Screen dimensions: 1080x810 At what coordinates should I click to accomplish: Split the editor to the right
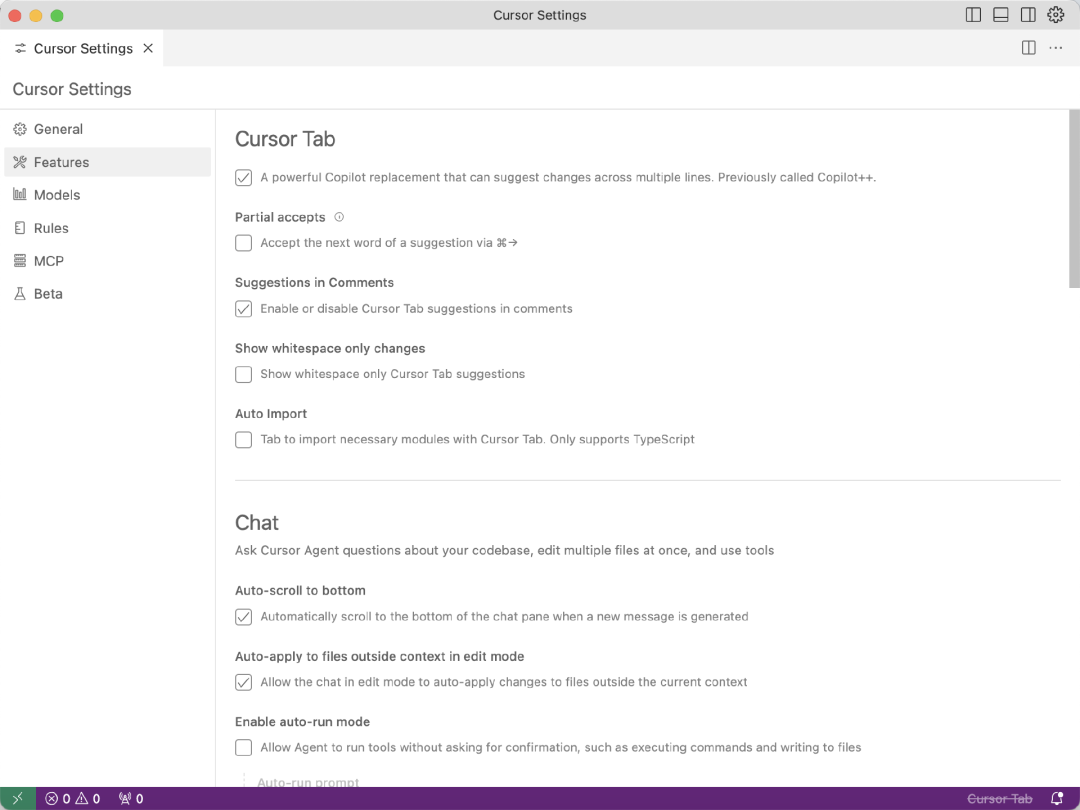[x=1028, y=48]
